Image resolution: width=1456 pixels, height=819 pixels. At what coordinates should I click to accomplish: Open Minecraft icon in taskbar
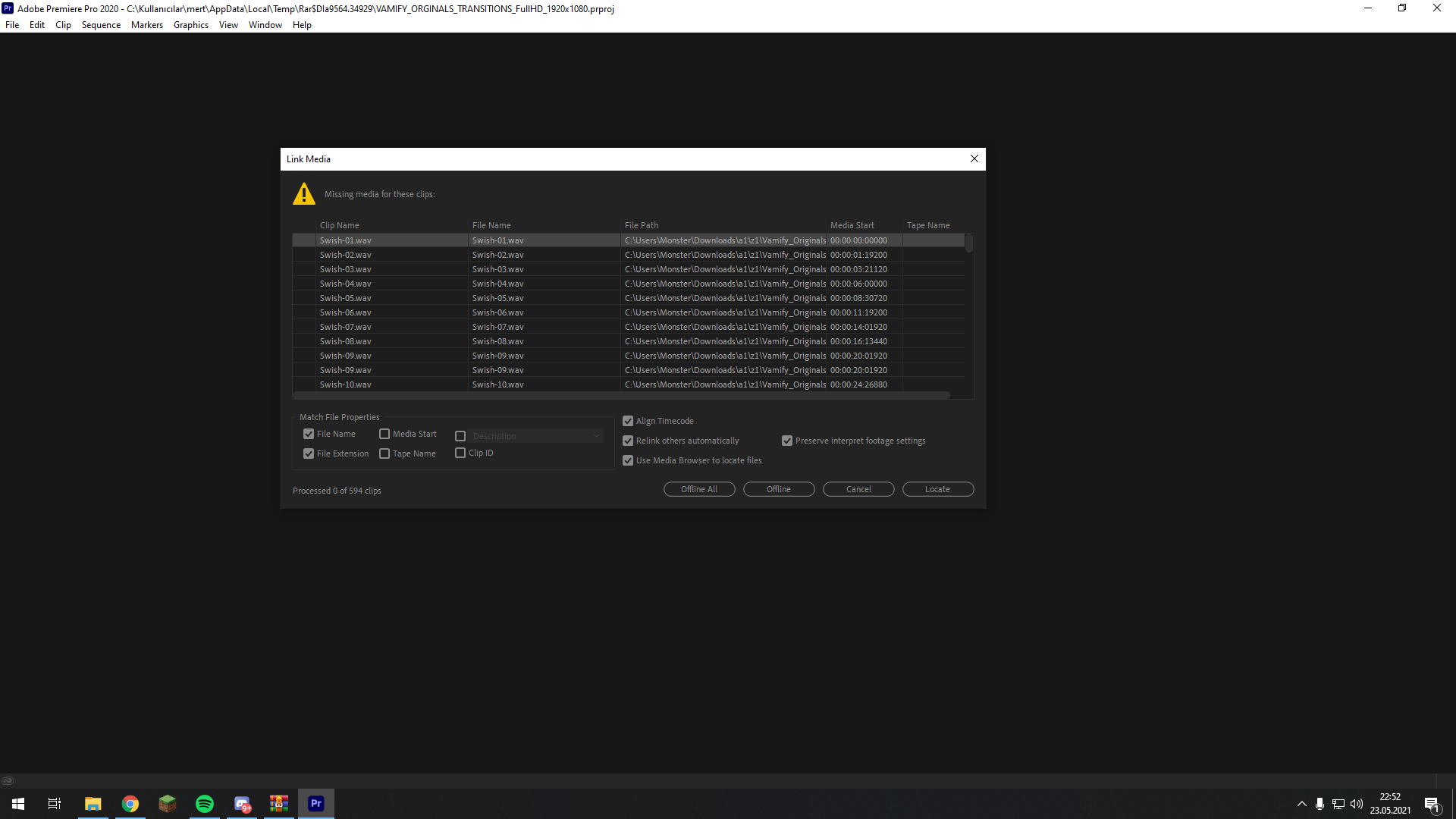point(168,804)
